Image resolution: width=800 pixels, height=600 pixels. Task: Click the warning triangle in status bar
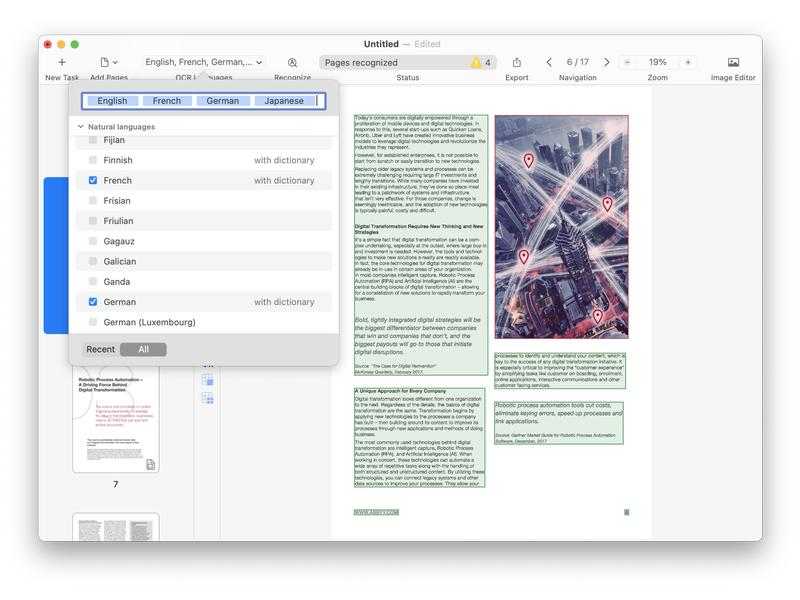(x=476, y=62)
